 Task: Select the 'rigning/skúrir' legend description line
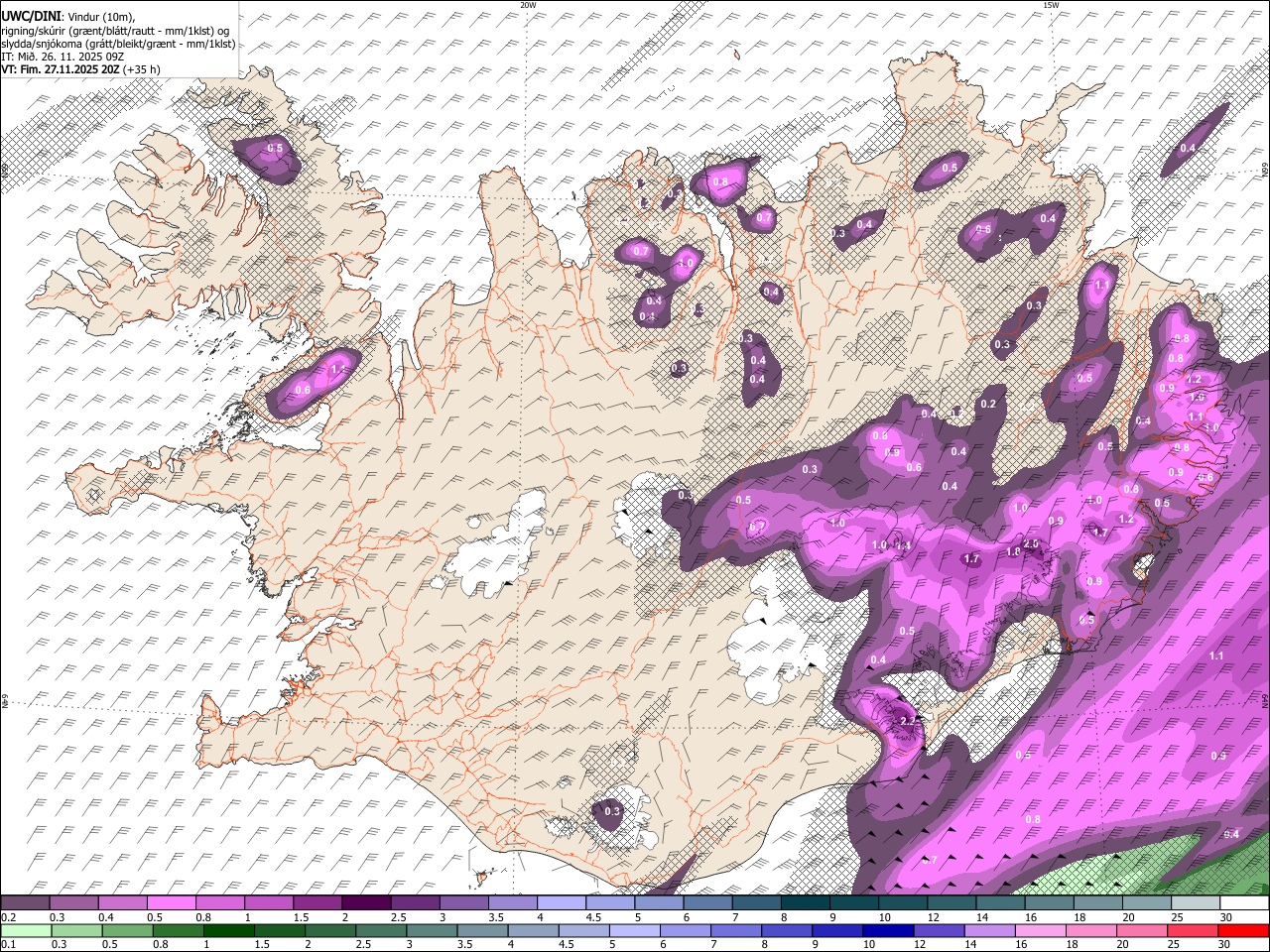pos(115,30)
